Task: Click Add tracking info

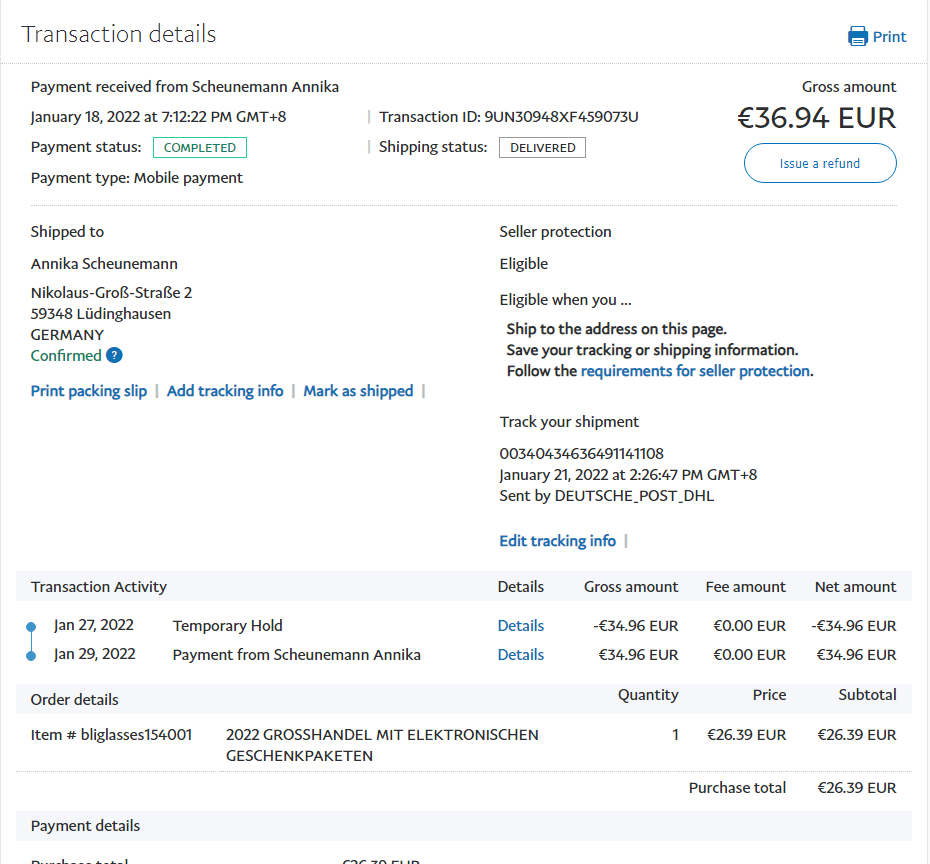Action: (225, 391)
